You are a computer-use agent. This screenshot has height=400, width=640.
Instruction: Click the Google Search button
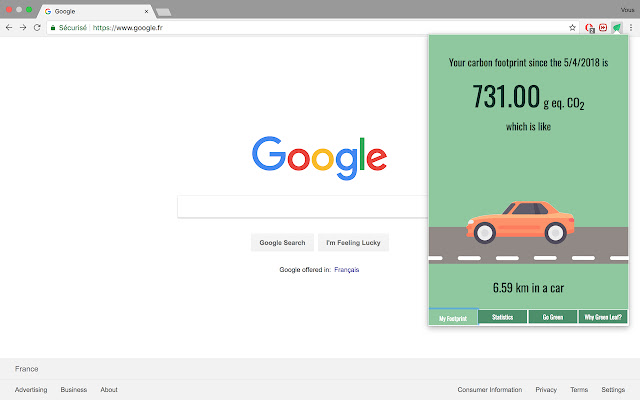point(282,242)
